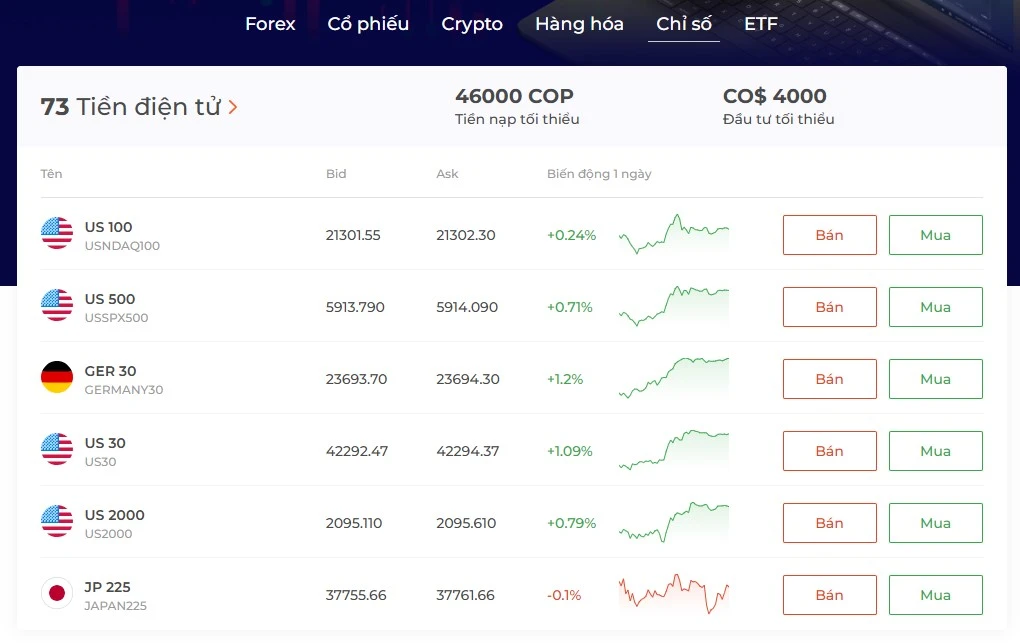Image resolution: width=1020 pixels, height=643 pixels.
Task: Click the US 30 flag icon
Action: point(57,450)
